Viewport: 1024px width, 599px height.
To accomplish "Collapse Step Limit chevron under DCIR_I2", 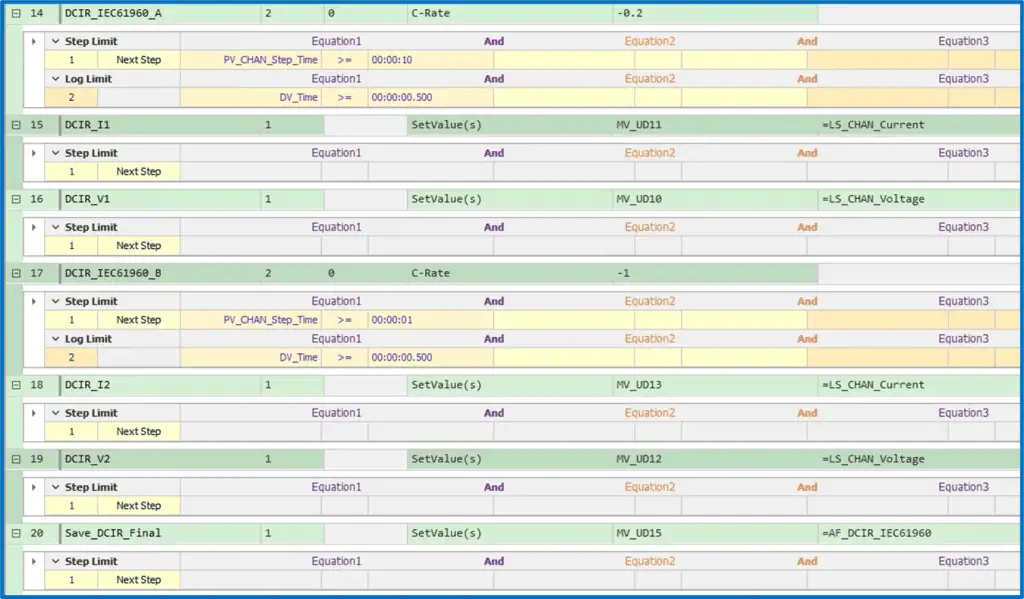I will [x=56, y=413].
